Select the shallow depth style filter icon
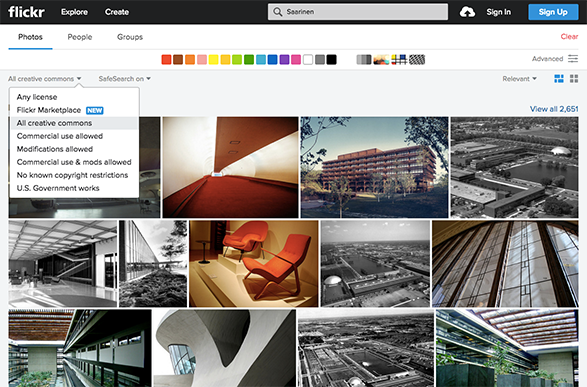Image resolution: width=587 pixels, height=387 pixels. [381, 59]
